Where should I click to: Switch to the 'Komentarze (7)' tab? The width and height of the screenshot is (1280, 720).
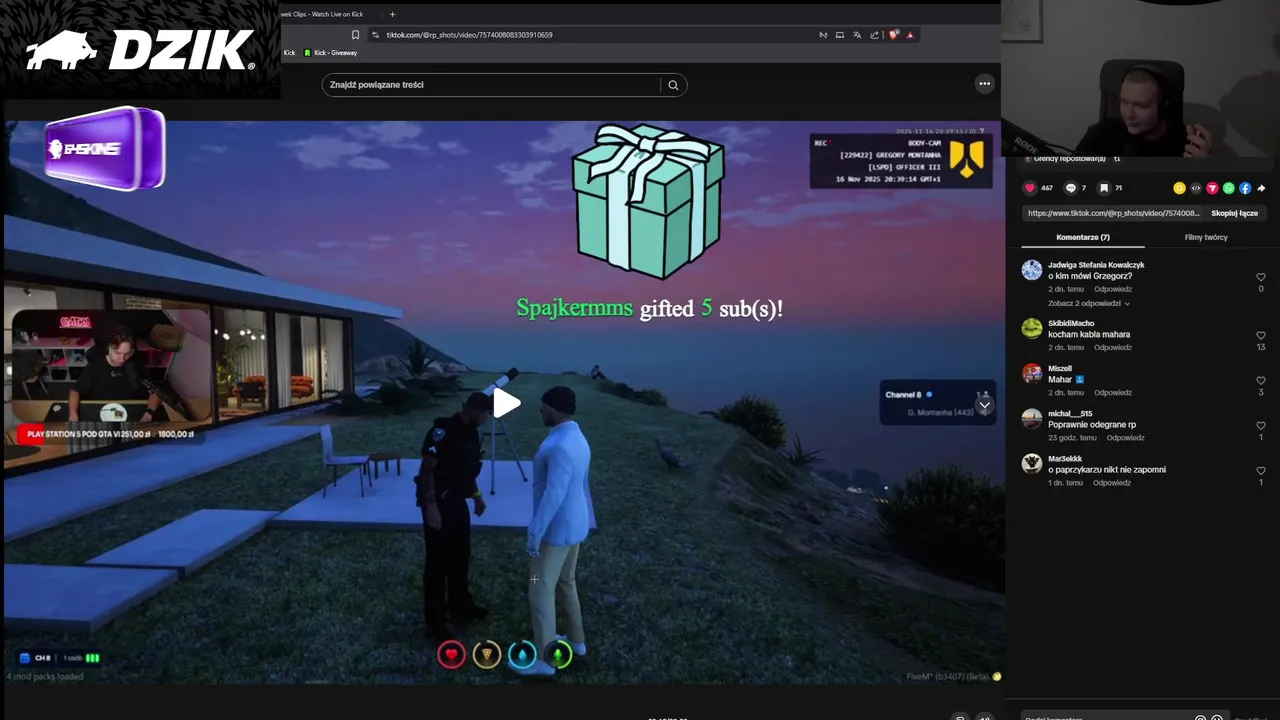pyautogui.click(x=1083, y=238)
